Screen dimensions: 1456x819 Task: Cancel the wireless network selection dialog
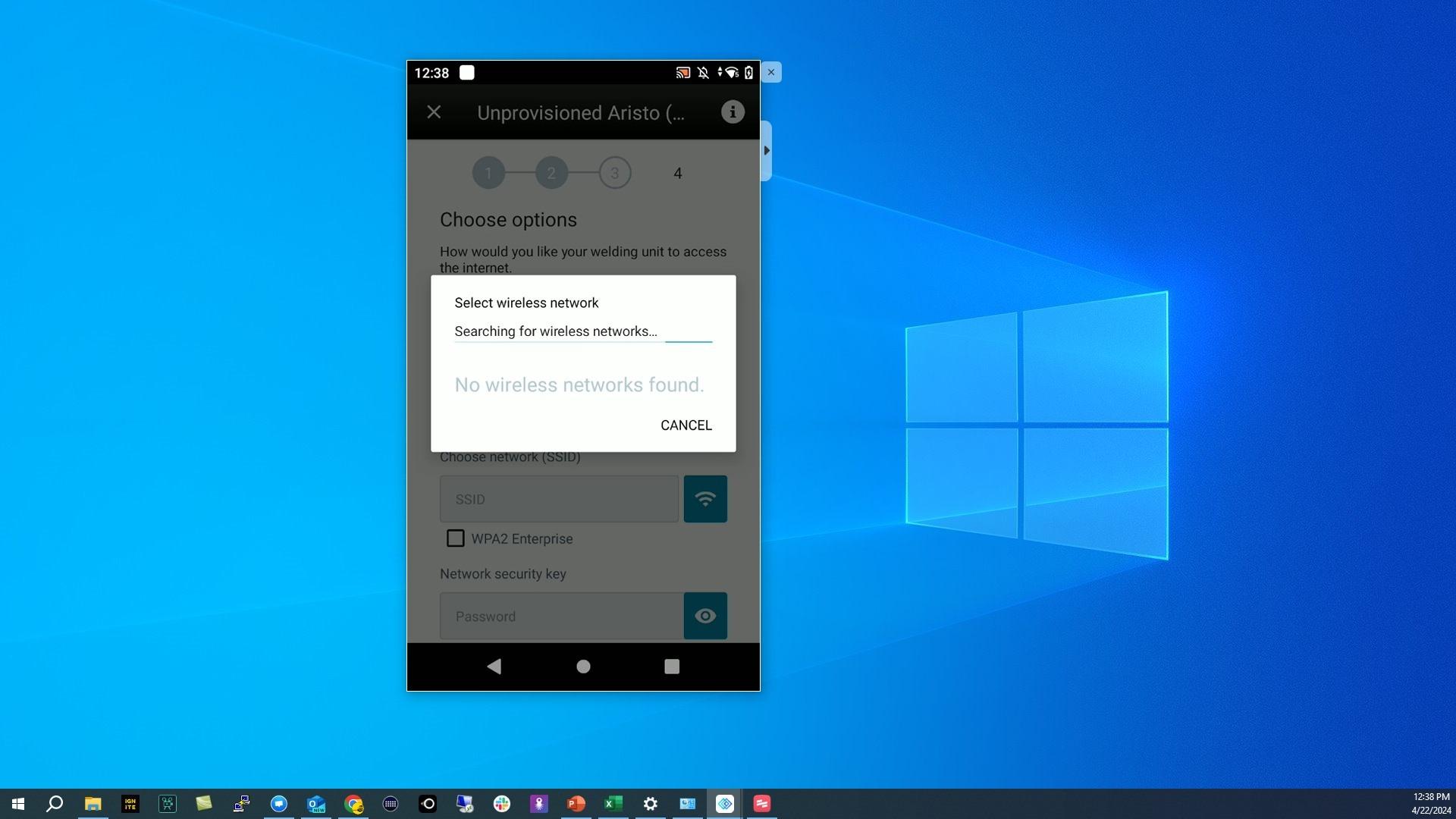[686, 425]
